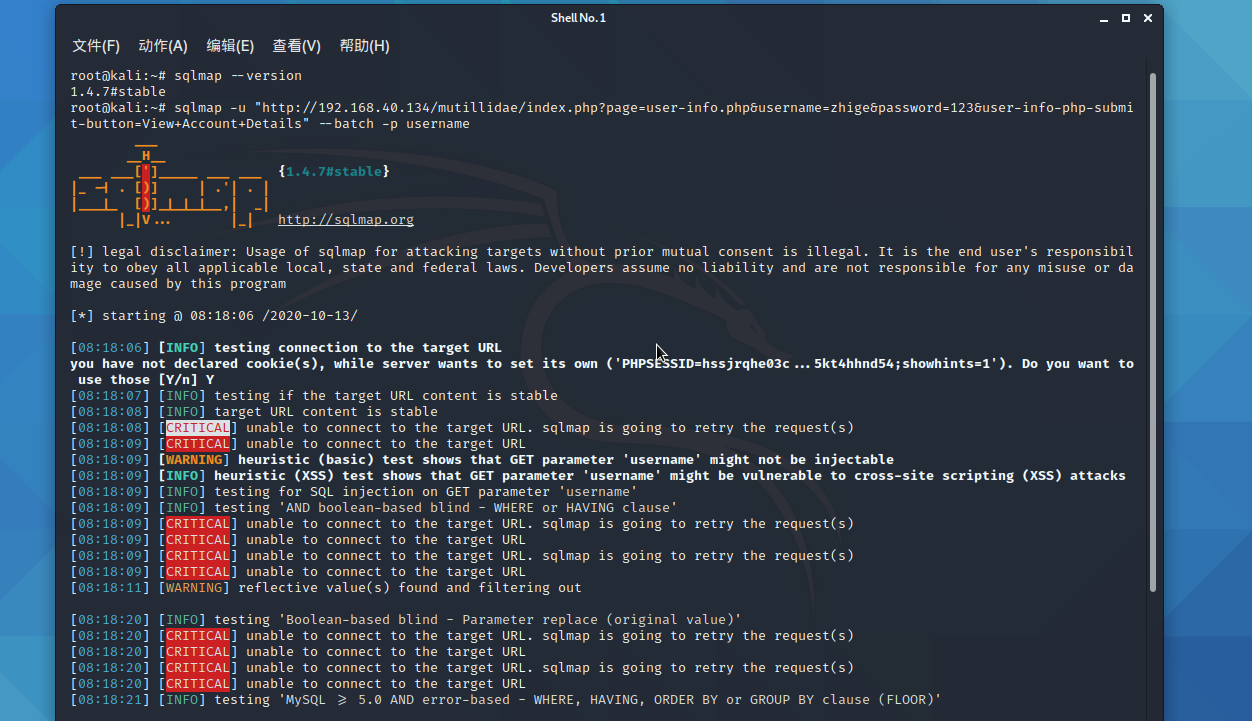Click 'testing if the target URL content is stable' line
1252x721 pixels.
pos(314,396)
